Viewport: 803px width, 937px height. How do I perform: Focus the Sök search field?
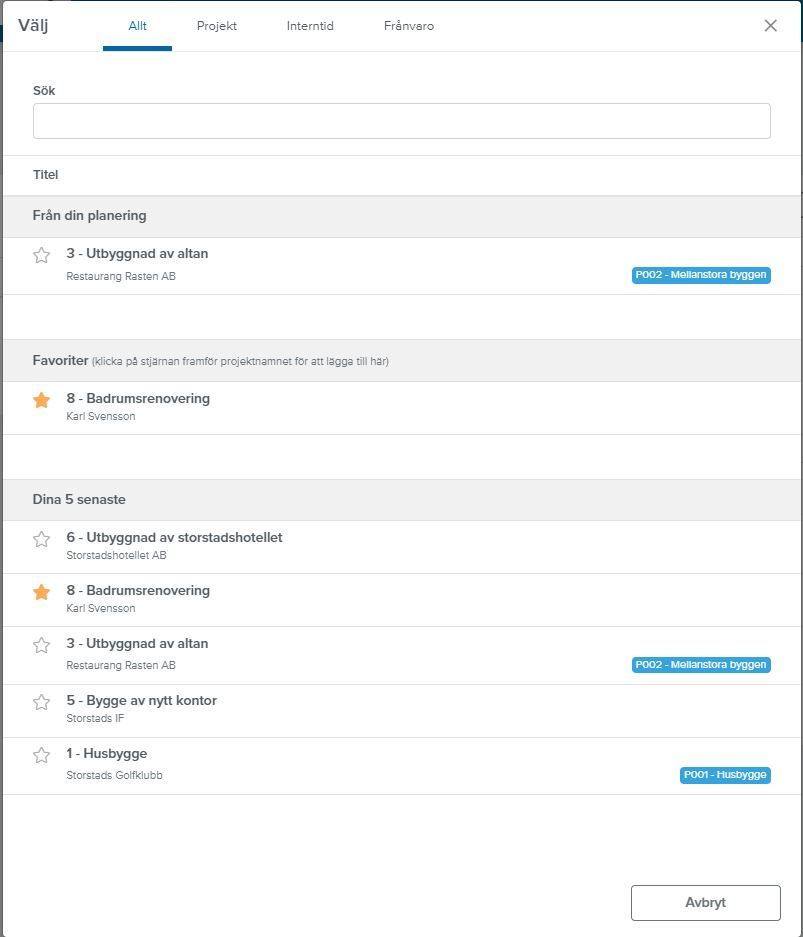pos(402,121)
